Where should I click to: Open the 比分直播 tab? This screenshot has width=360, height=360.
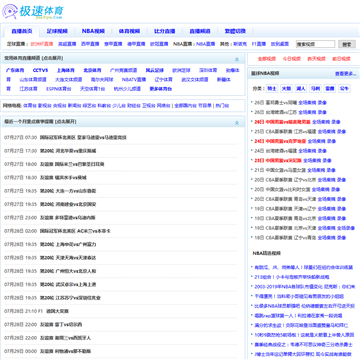click(x=165, y=31)
